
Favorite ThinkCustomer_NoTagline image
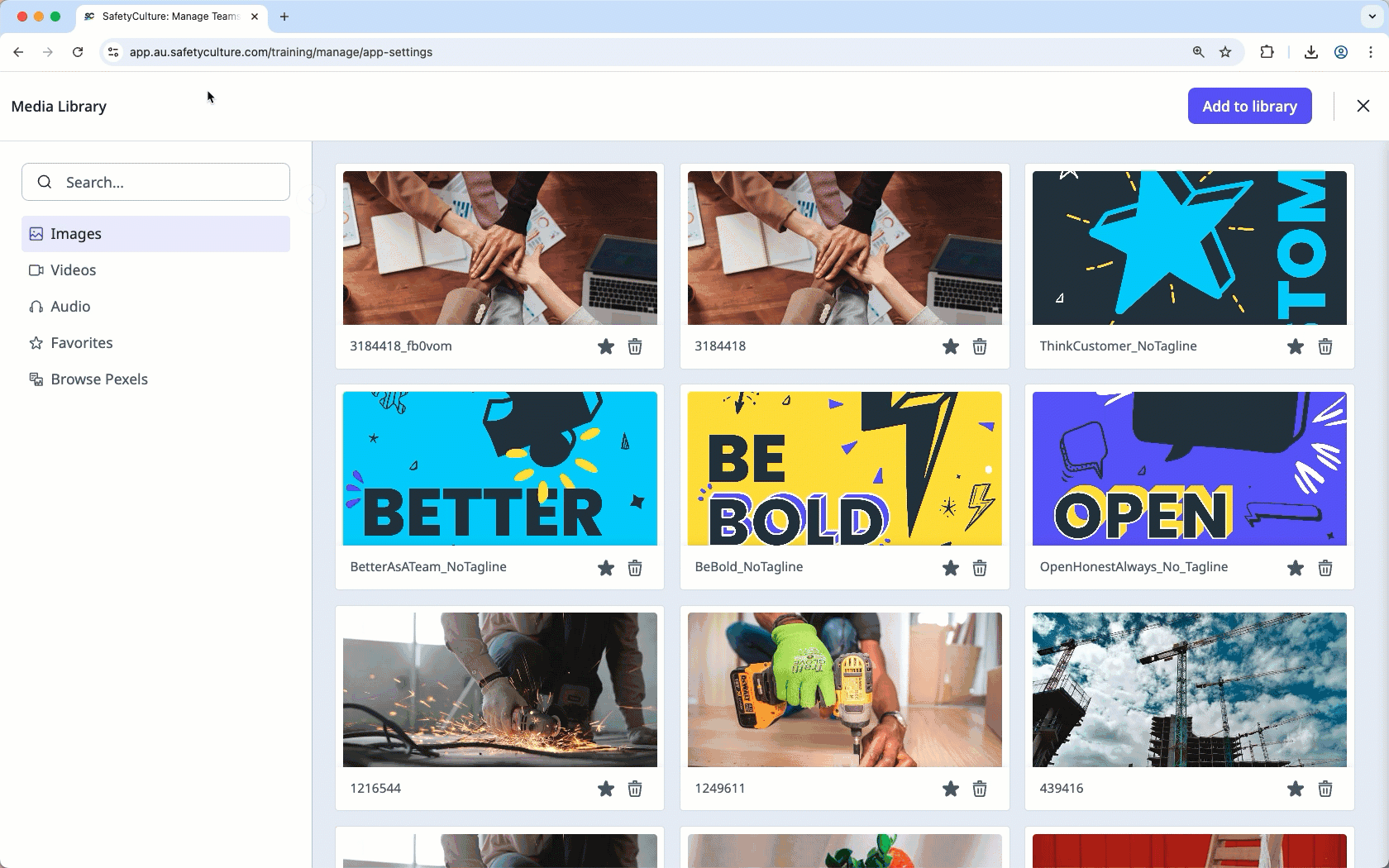(x=1296, y=346)
